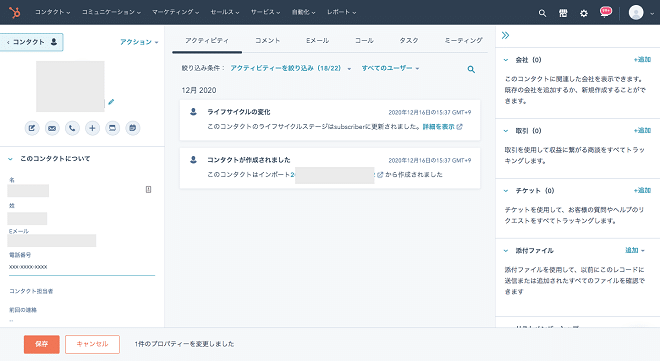Click the 保存 button

click(42, 344)
